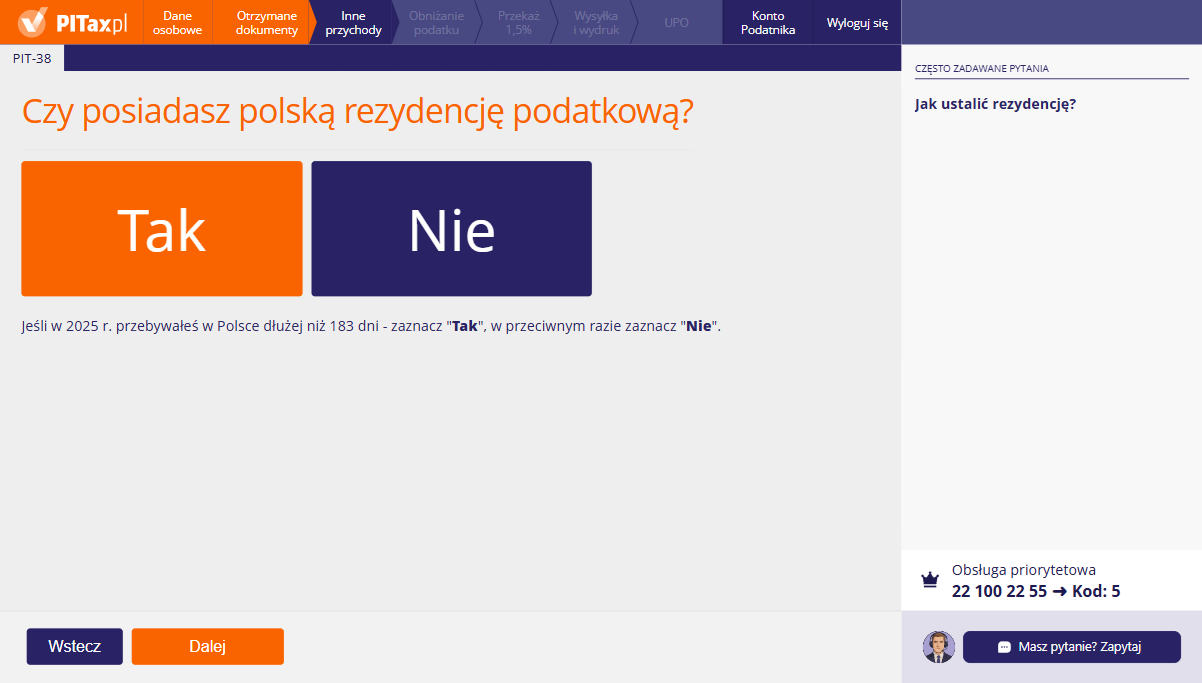Click the crown icon next to Obsługa priorytetowa
The height and width of the screenshot is (683, 1202).
click(x=930, y=579)
